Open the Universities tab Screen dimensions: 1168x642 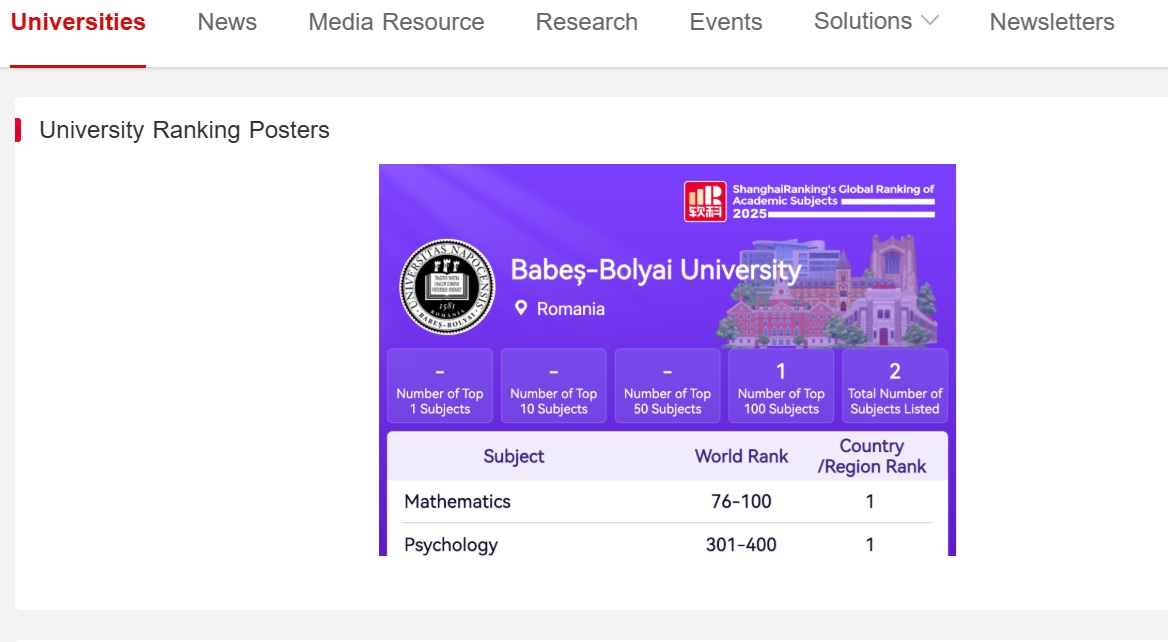78,23
